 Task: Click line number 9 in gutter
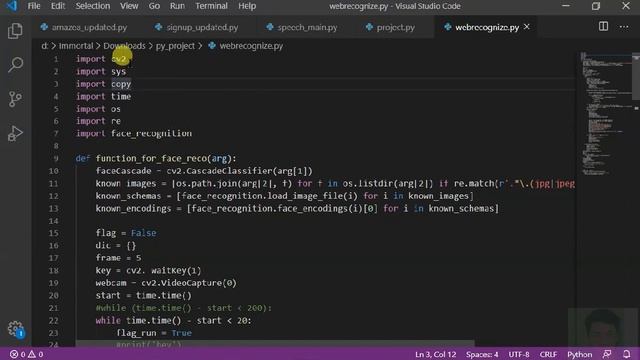(x=56, y=158)
